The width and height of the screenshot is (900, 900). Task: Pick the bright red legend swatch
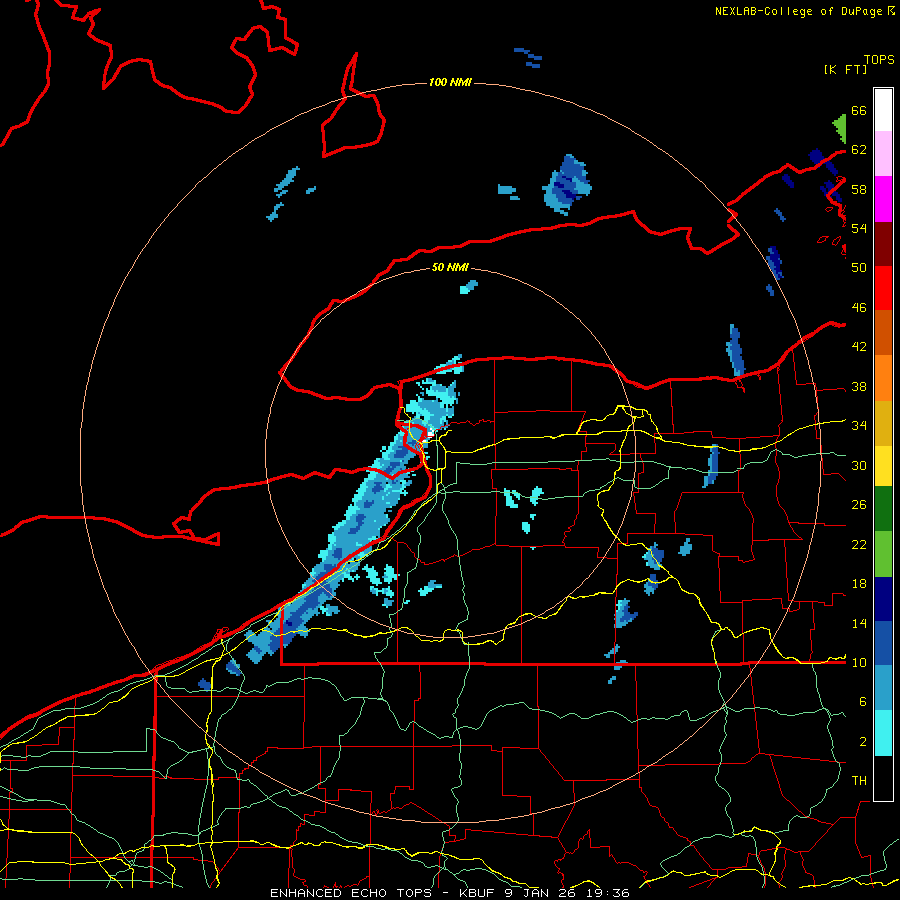pos(883,288)
